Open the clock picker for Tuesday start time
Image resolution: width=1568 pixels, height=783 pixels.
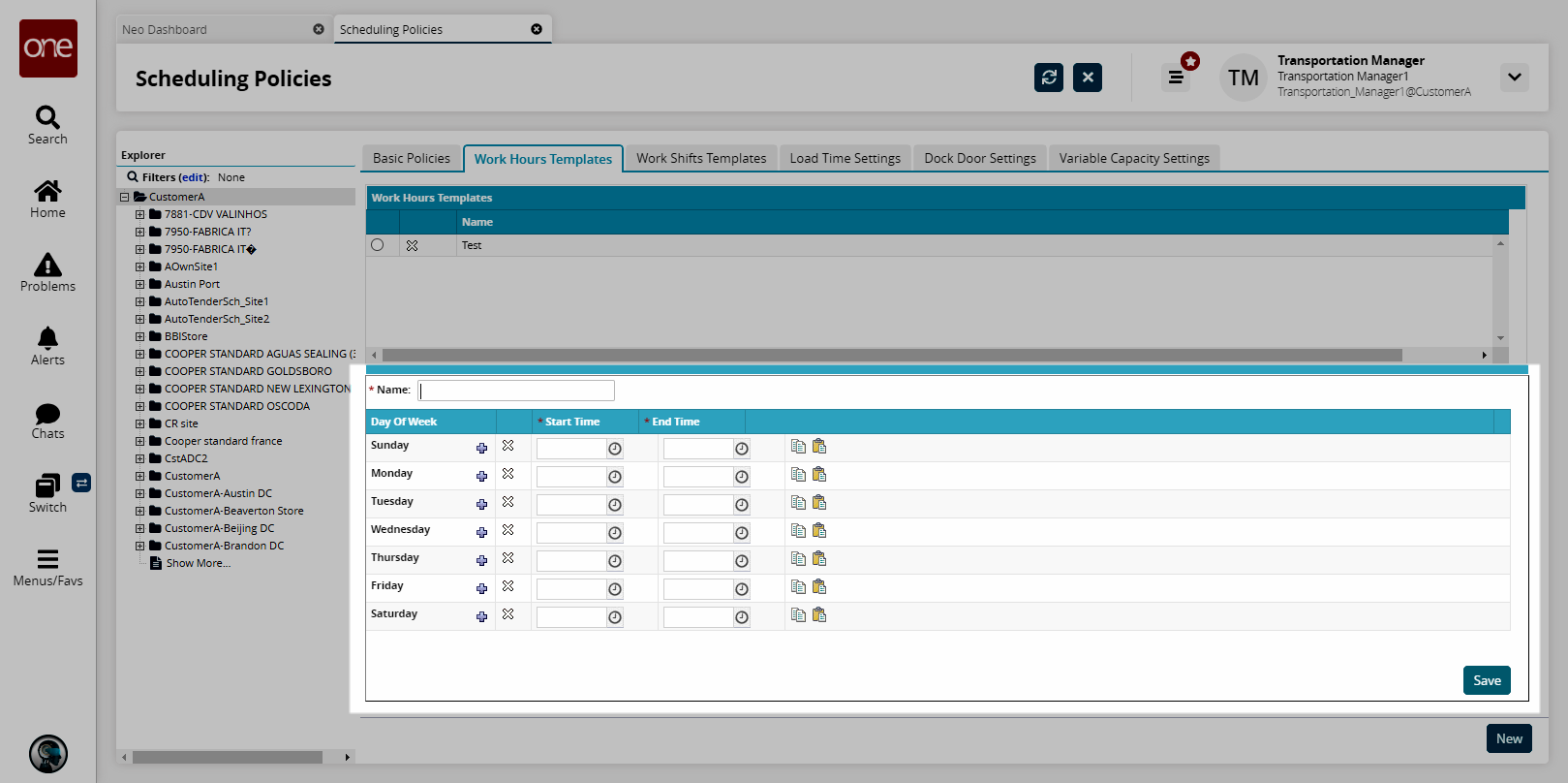(x=614, y=505)
